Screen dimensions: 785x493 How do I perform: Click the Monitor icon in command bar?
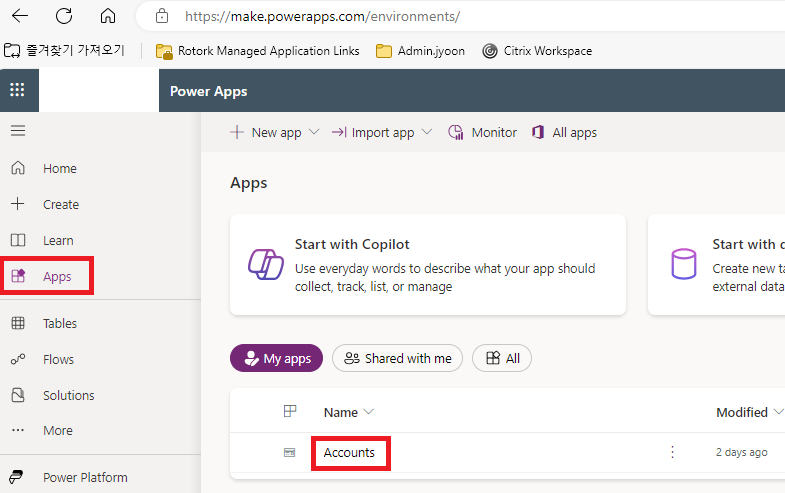[x=456, y=132]
